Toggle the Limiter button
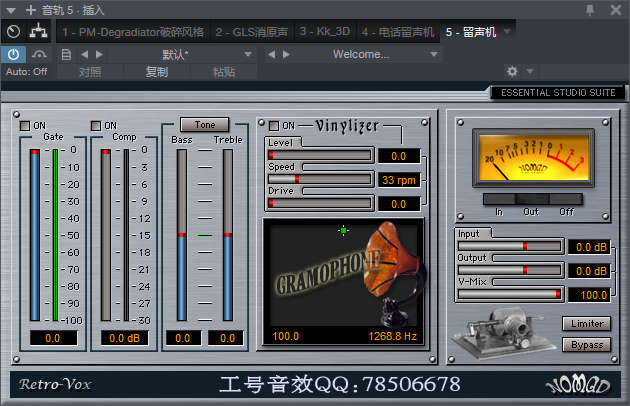This screenshot has width=630, height=406. [587, 324]
